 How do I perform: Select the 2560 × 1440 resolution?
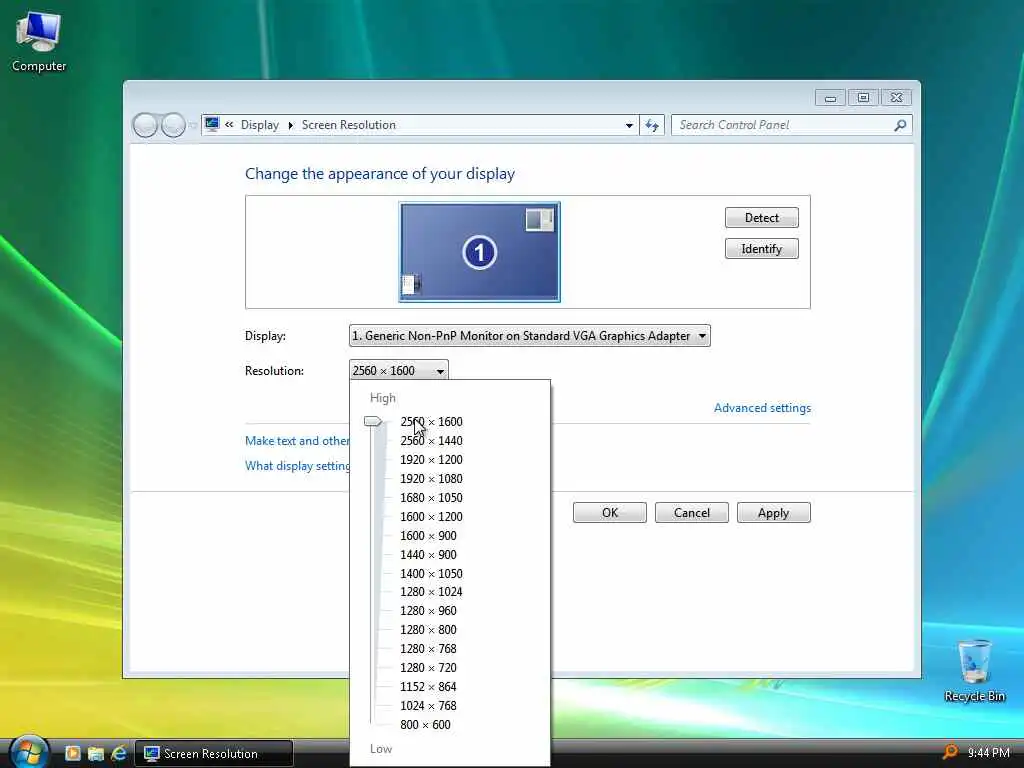click(x=431, y=441)
